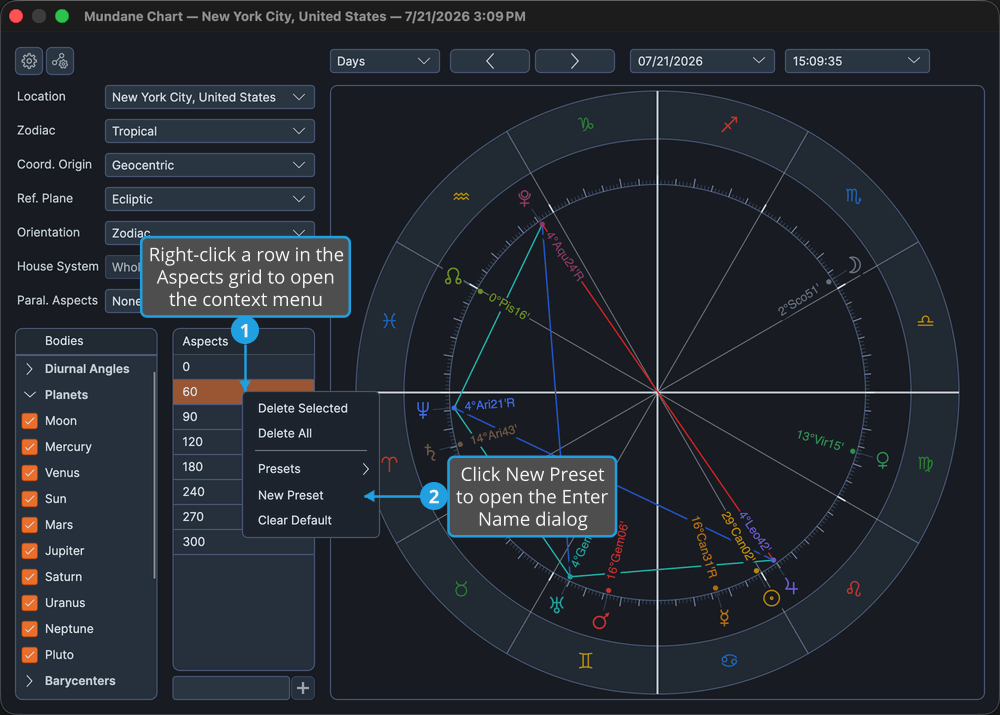Click the Bodies list scrollbar
Viewport: 1000px width, 715px height.
(x=154, y=475)
